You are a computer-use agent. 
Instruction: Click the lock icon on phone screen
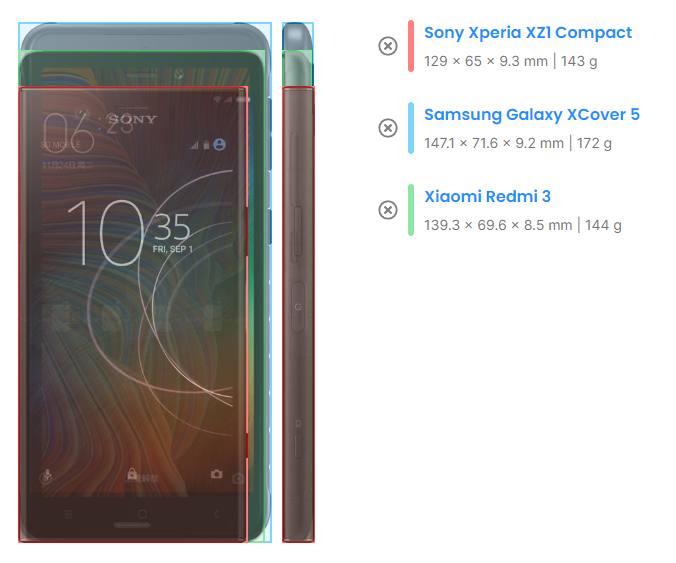click(132, 474)
